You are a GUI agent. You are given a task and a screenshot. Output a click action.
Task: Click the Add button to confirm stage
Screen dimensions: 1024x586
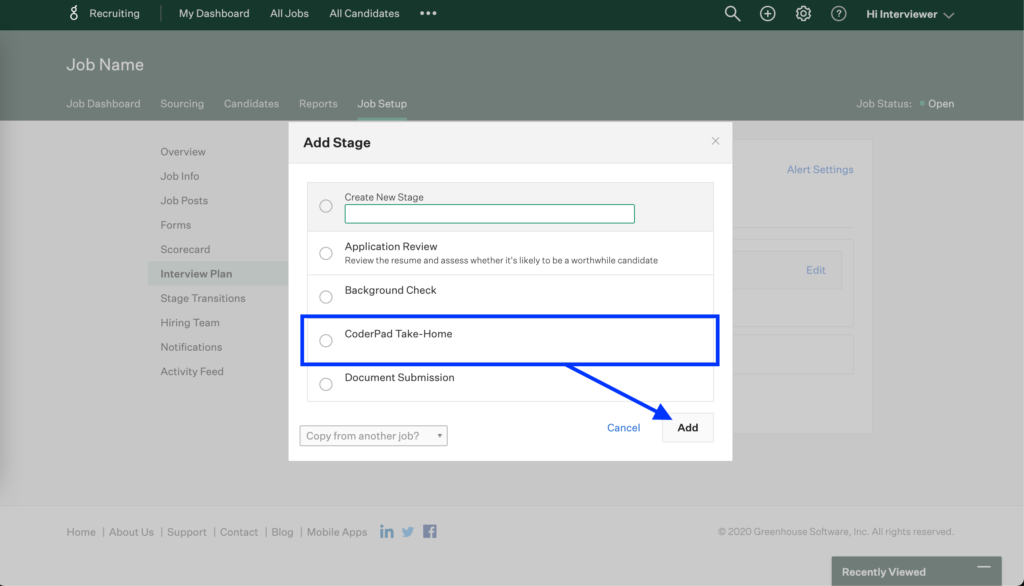pyautogui.click(x=687, y=427)
